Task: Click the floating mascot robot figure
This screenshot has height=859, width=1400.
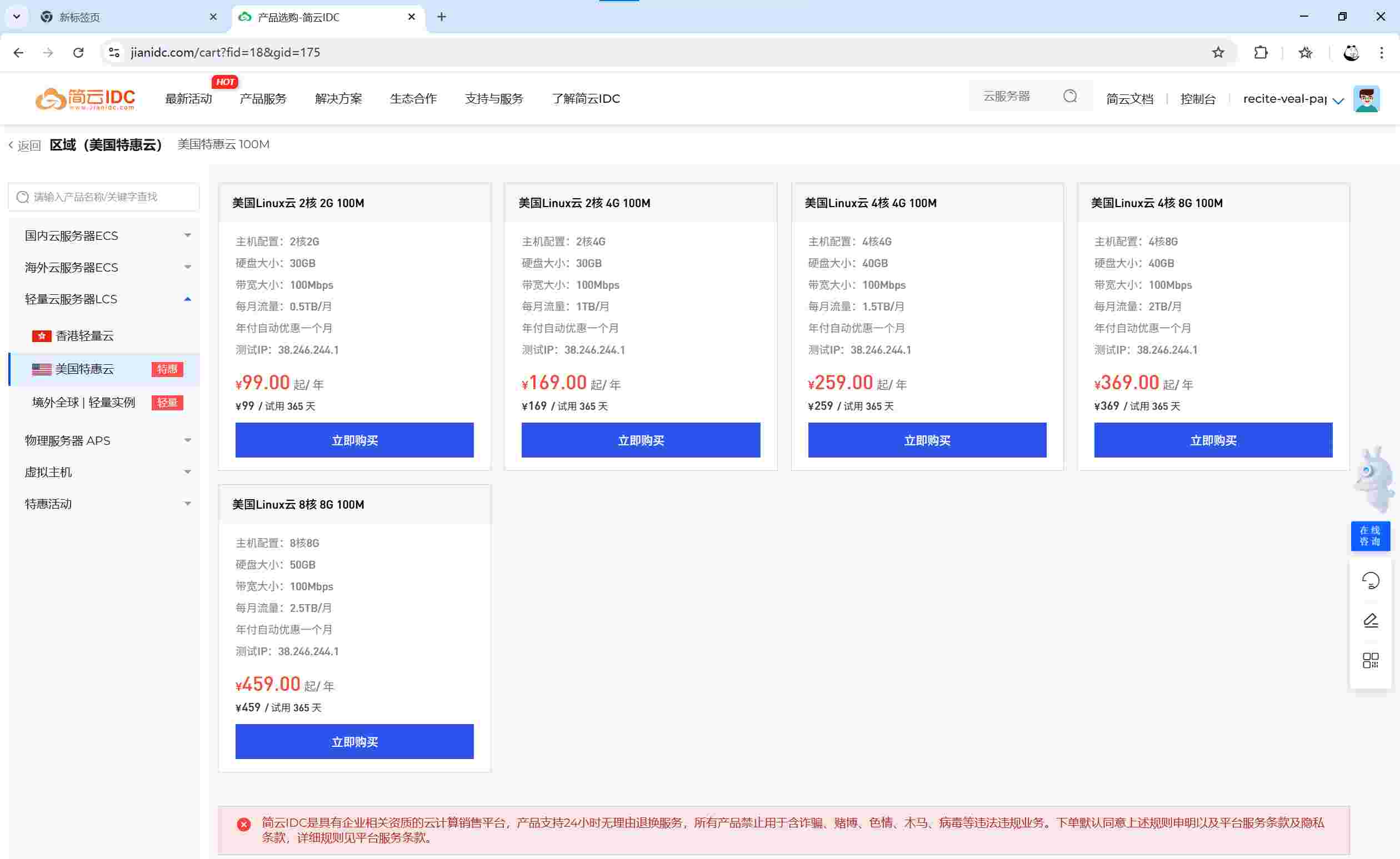Action: click(x=1374, y=479)
